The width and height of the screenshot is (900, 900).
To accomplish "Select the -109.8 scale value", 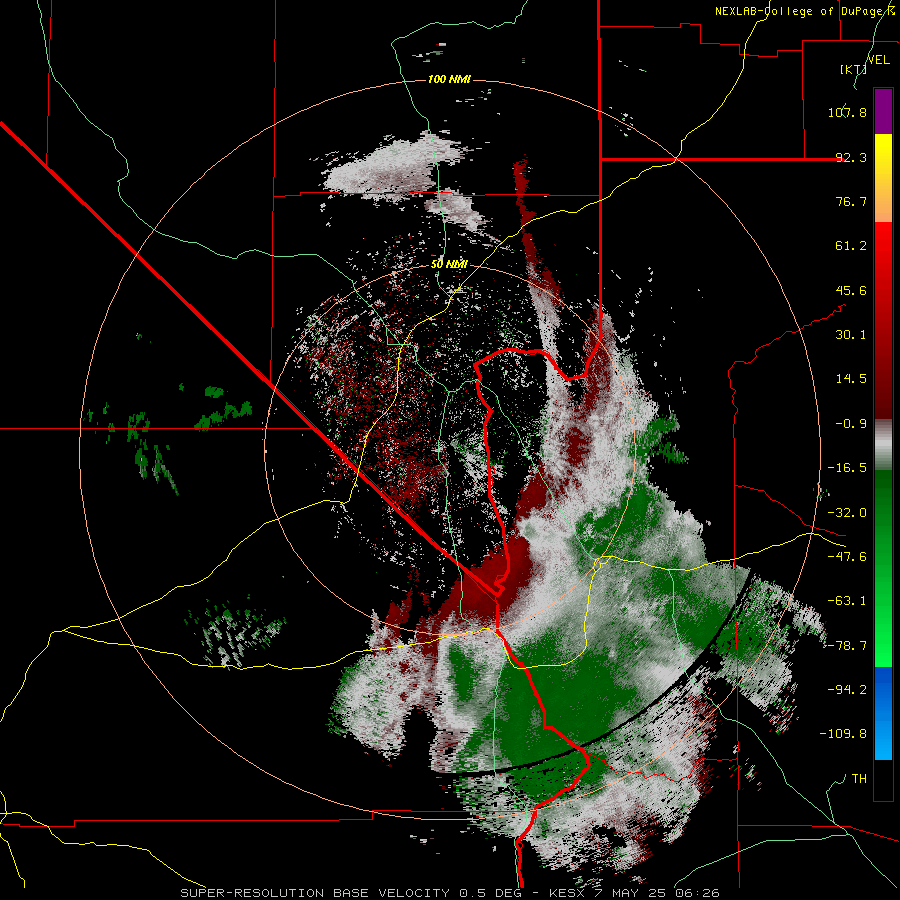I will (843, 734).
